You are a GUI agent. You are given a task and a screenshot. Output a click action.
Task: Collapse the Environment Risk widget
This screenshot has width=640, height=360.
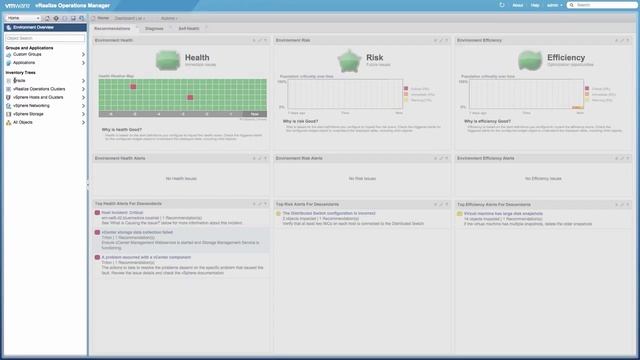[x=435, y=40]
